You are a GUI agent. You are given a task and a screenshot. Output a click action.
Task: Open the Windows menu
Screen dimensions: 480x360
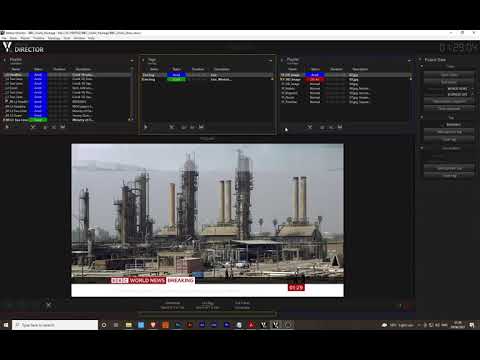click(79, 38)
